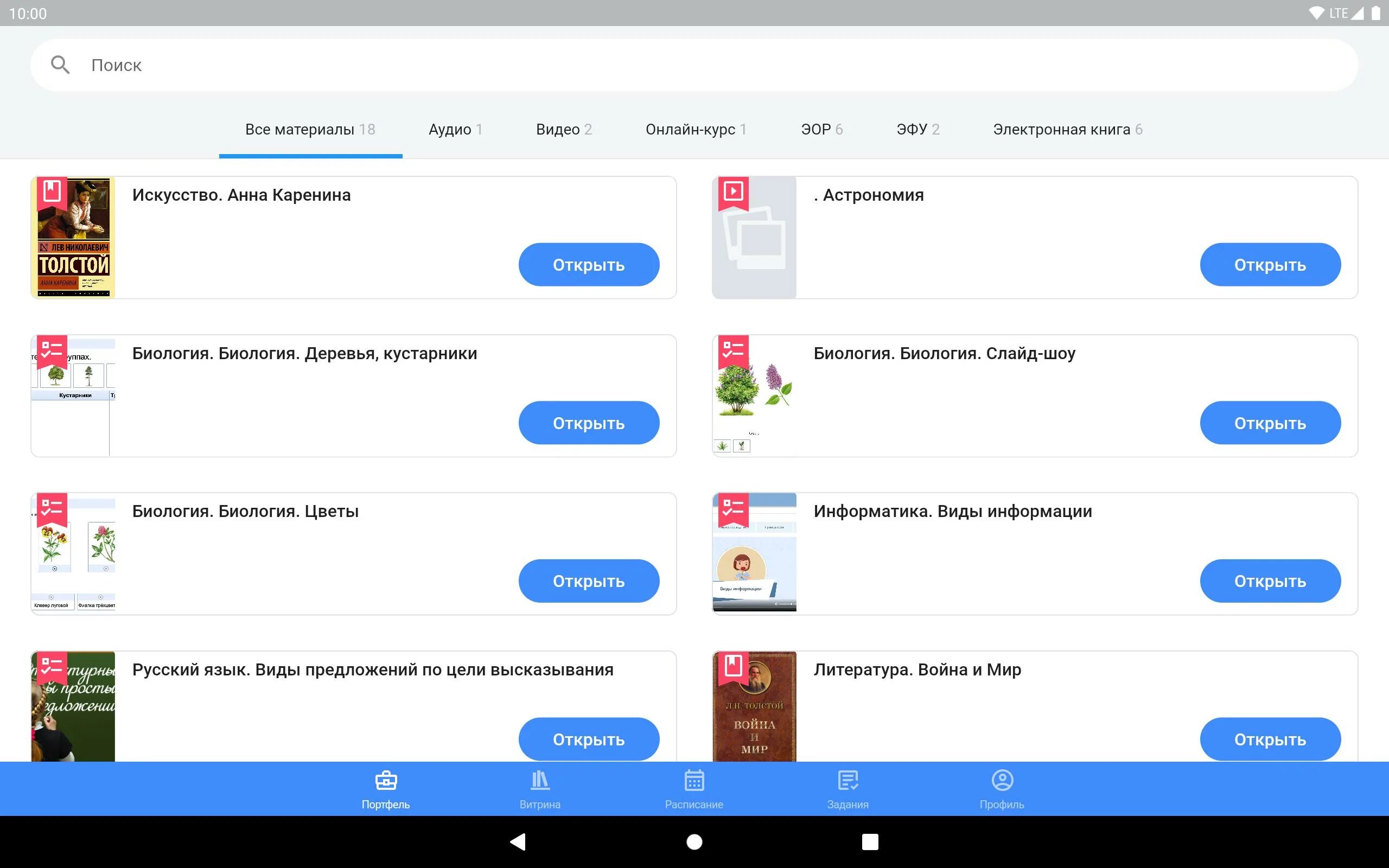Switch to the Аудио tab

455,130
